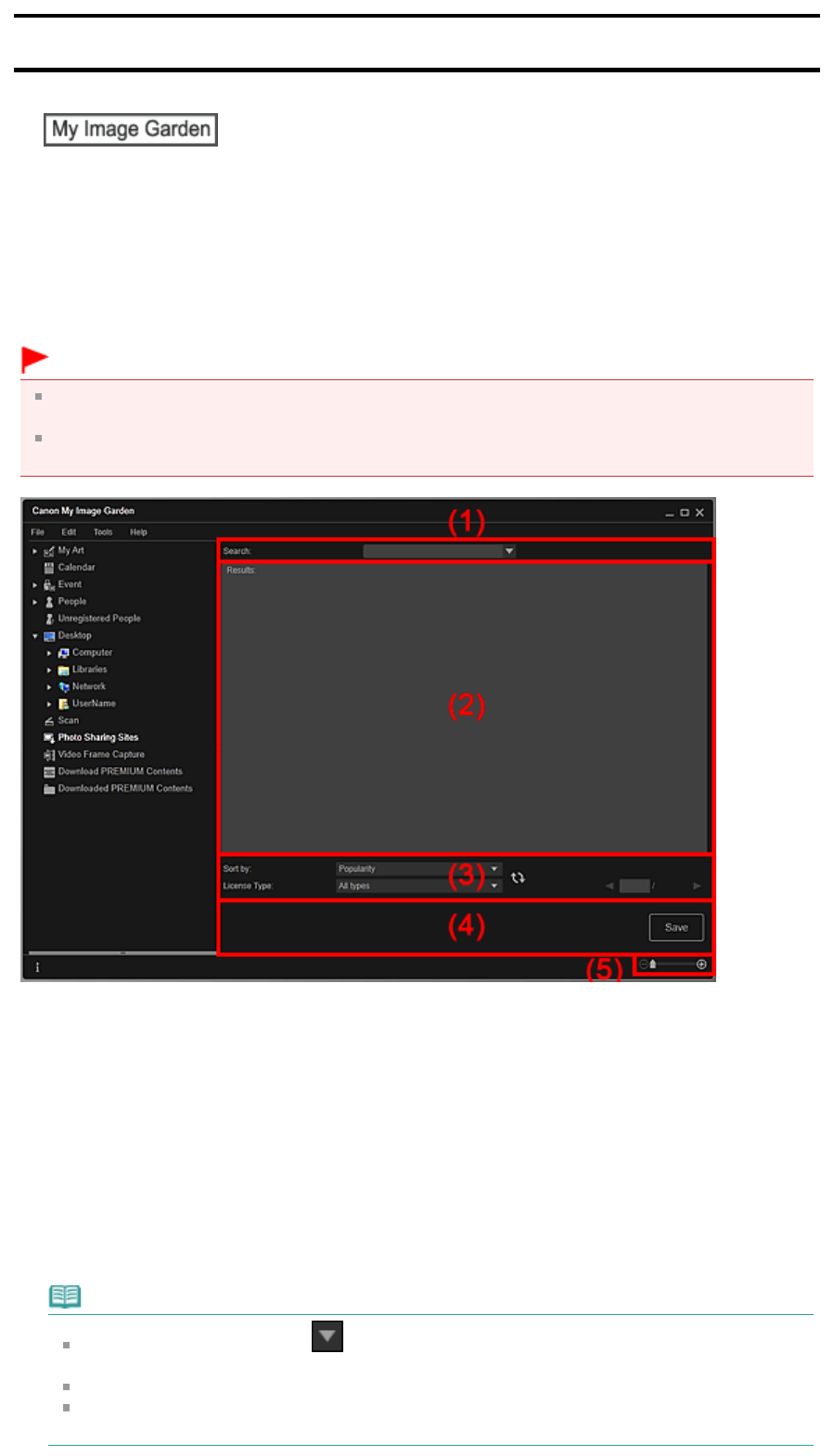Click the refresh icon beside Sort by
Screen dimensions: 834x1456
[x=518, y=877]
